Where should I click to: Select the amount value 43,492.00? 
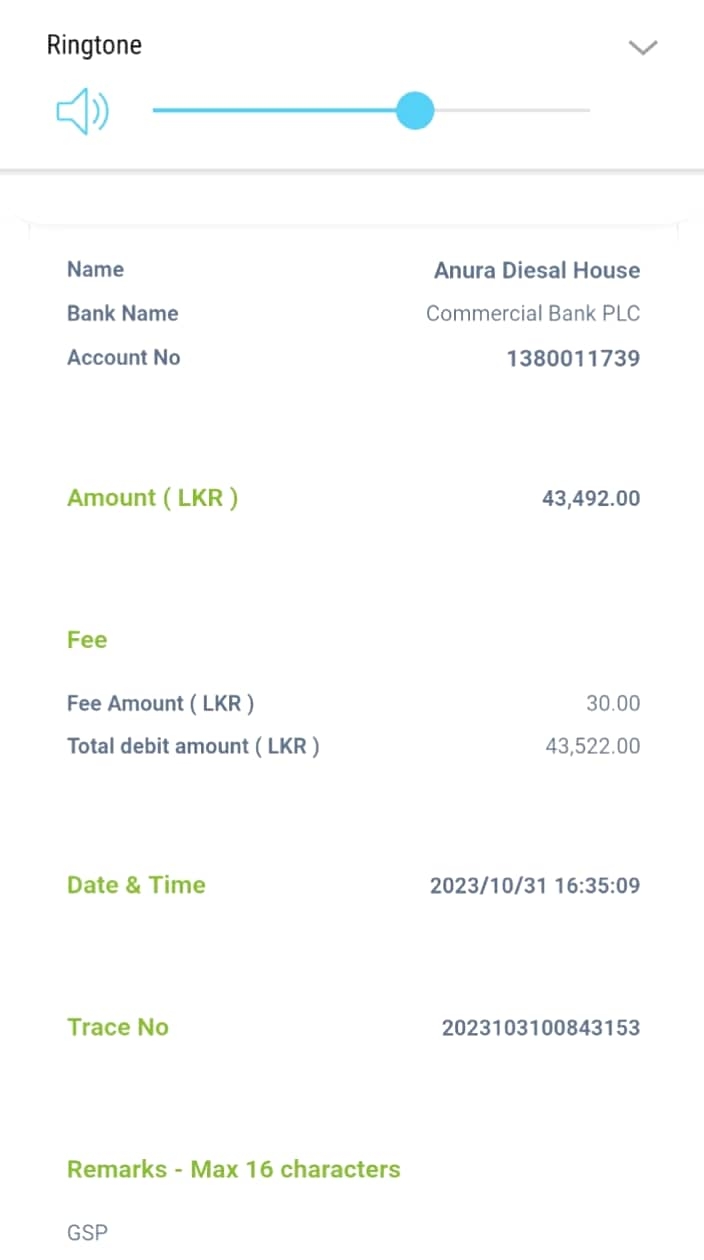tap(590, 498)
